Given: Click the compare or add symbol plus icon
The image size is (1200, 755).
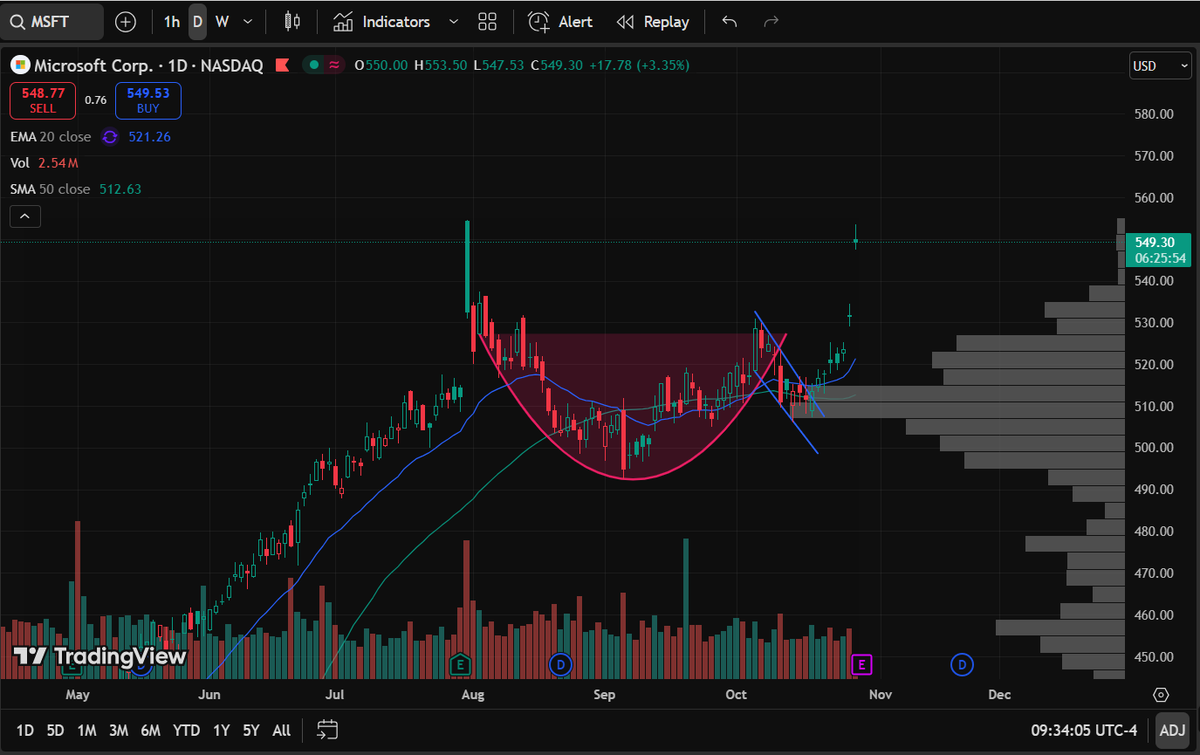Looking at the screenshot, I should tap(125, 21).
